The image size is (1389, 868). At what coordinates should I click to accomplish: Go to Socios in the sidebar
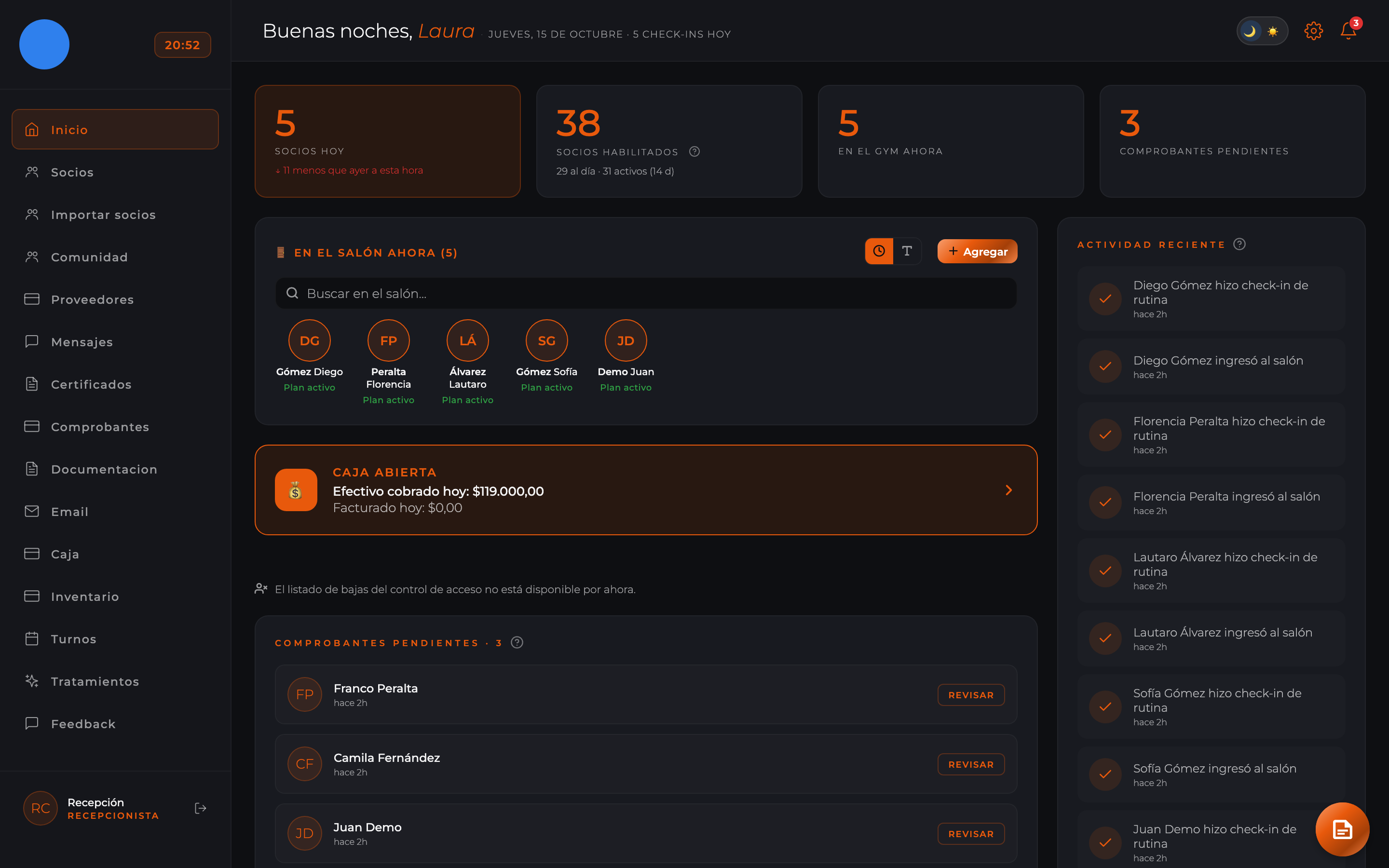click(115, 172)
